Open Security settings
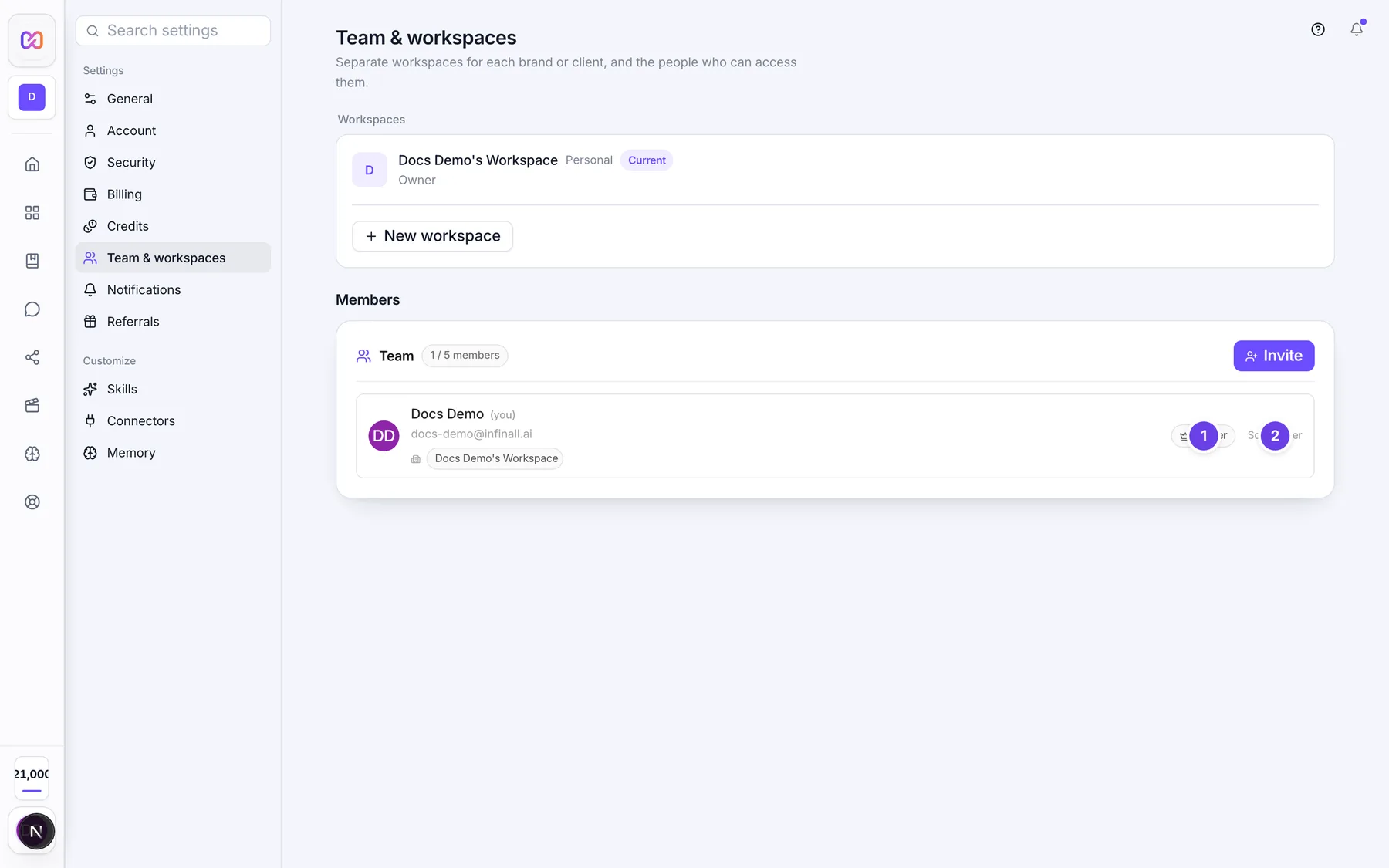The height and width of the screenshot is (868, 1389). [173, 162]
